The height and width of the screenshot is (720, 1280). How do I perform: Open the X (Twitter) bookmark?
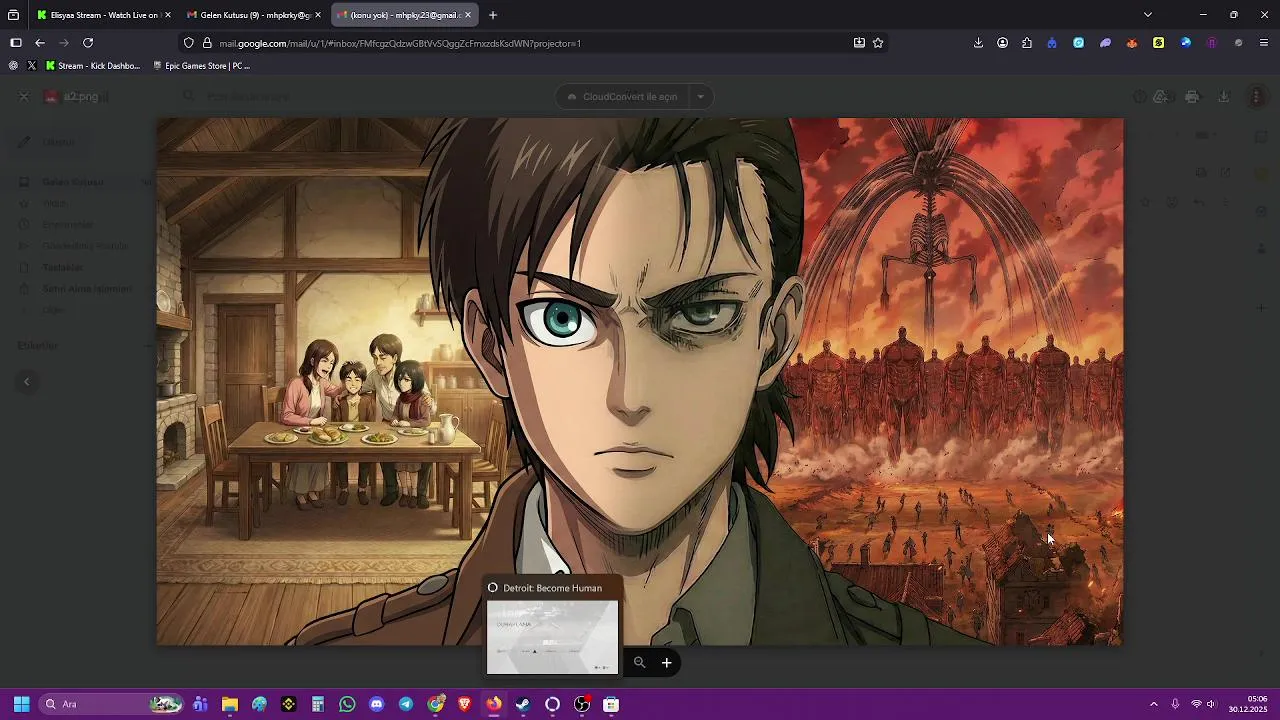pyautogui.click(x=32, y=66)
